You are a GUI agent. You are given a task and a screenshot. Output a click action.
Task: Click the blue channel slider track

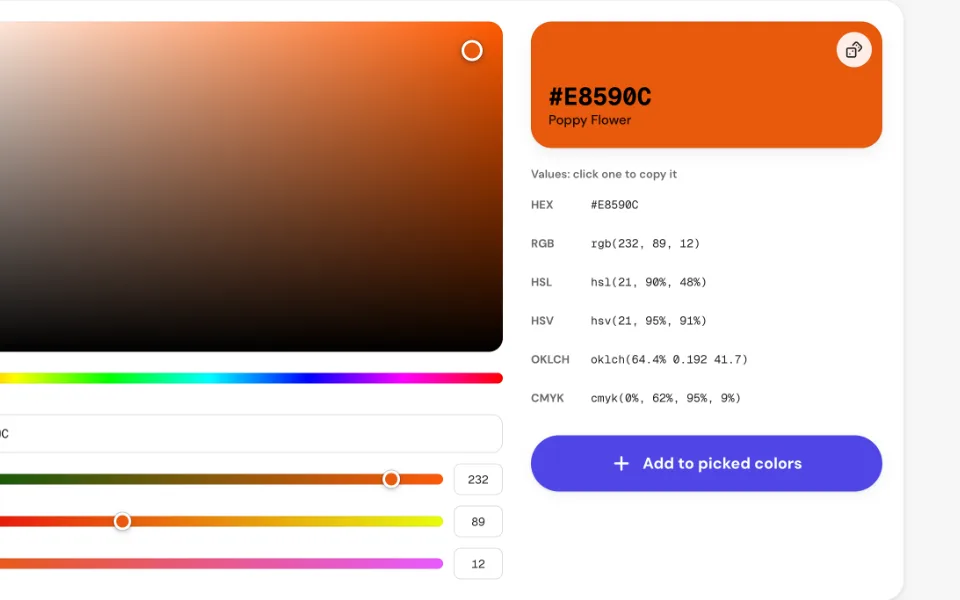pyautogui.click(x=221, y=563)
